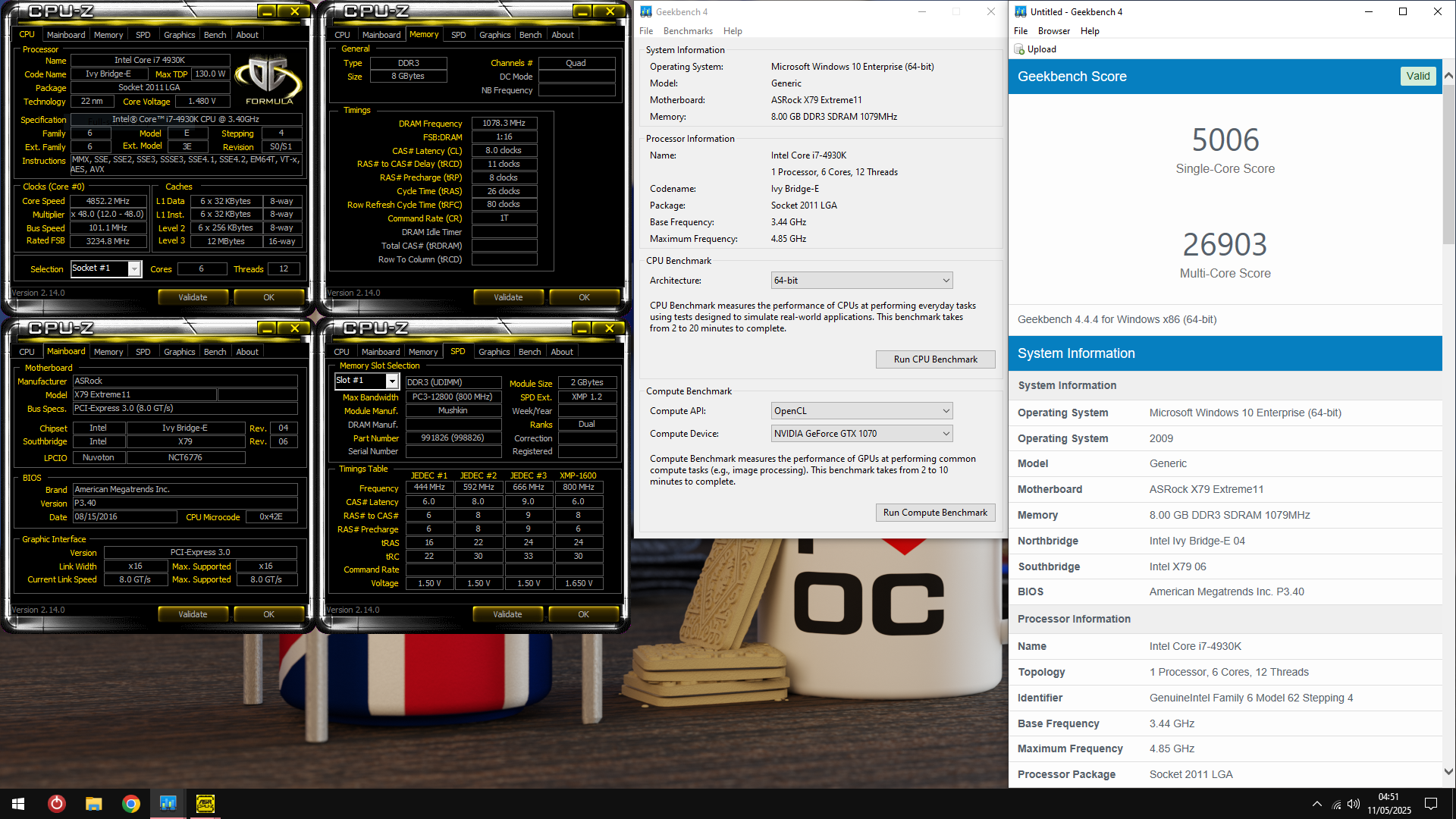This screenshot has height=819, width=1456.
Task: Open SPD tab in CPU-Z Memory window
Action: 459,35
